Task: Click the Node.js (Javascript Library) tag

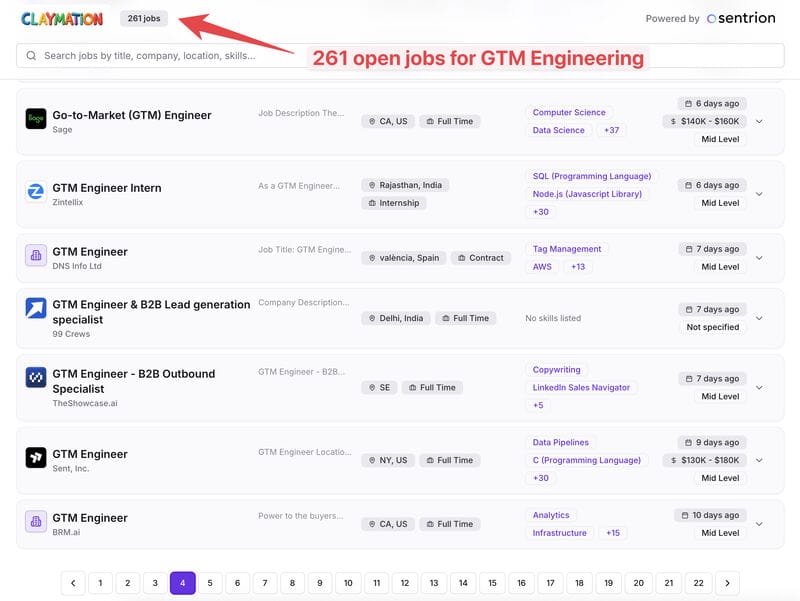Action: point(587,194)
